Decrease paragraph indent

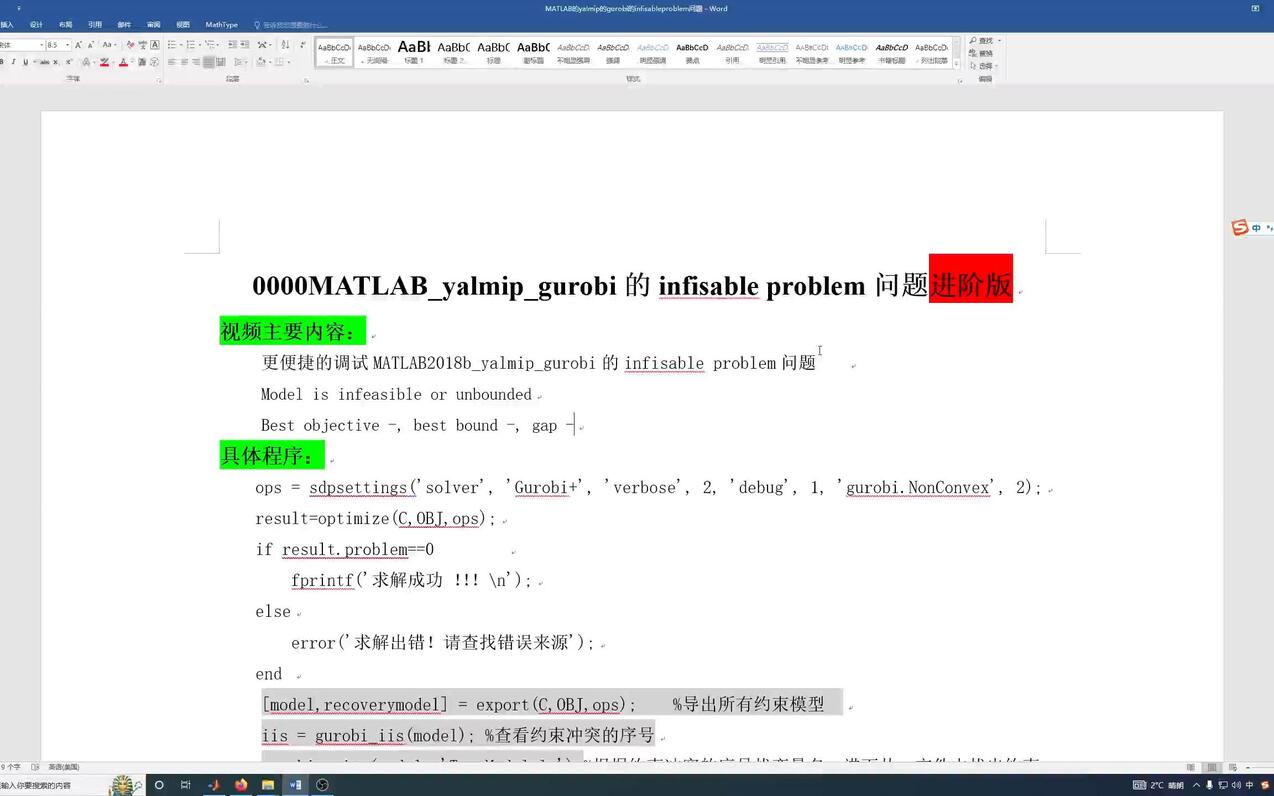232,45
